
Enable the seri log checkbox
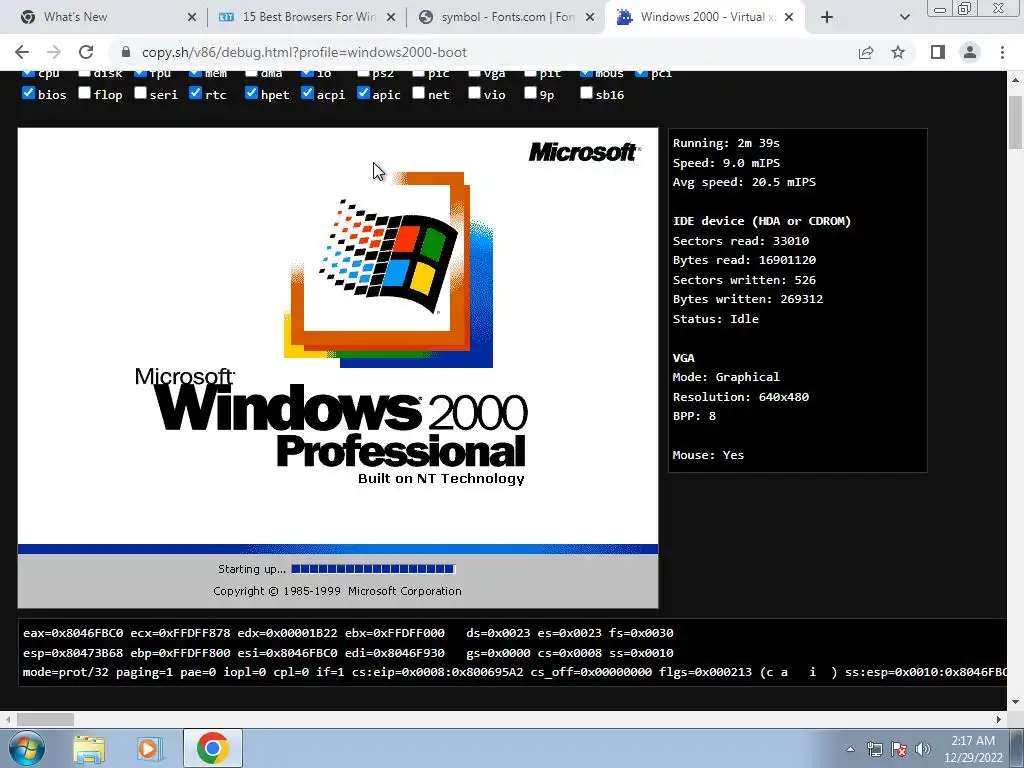140,93
